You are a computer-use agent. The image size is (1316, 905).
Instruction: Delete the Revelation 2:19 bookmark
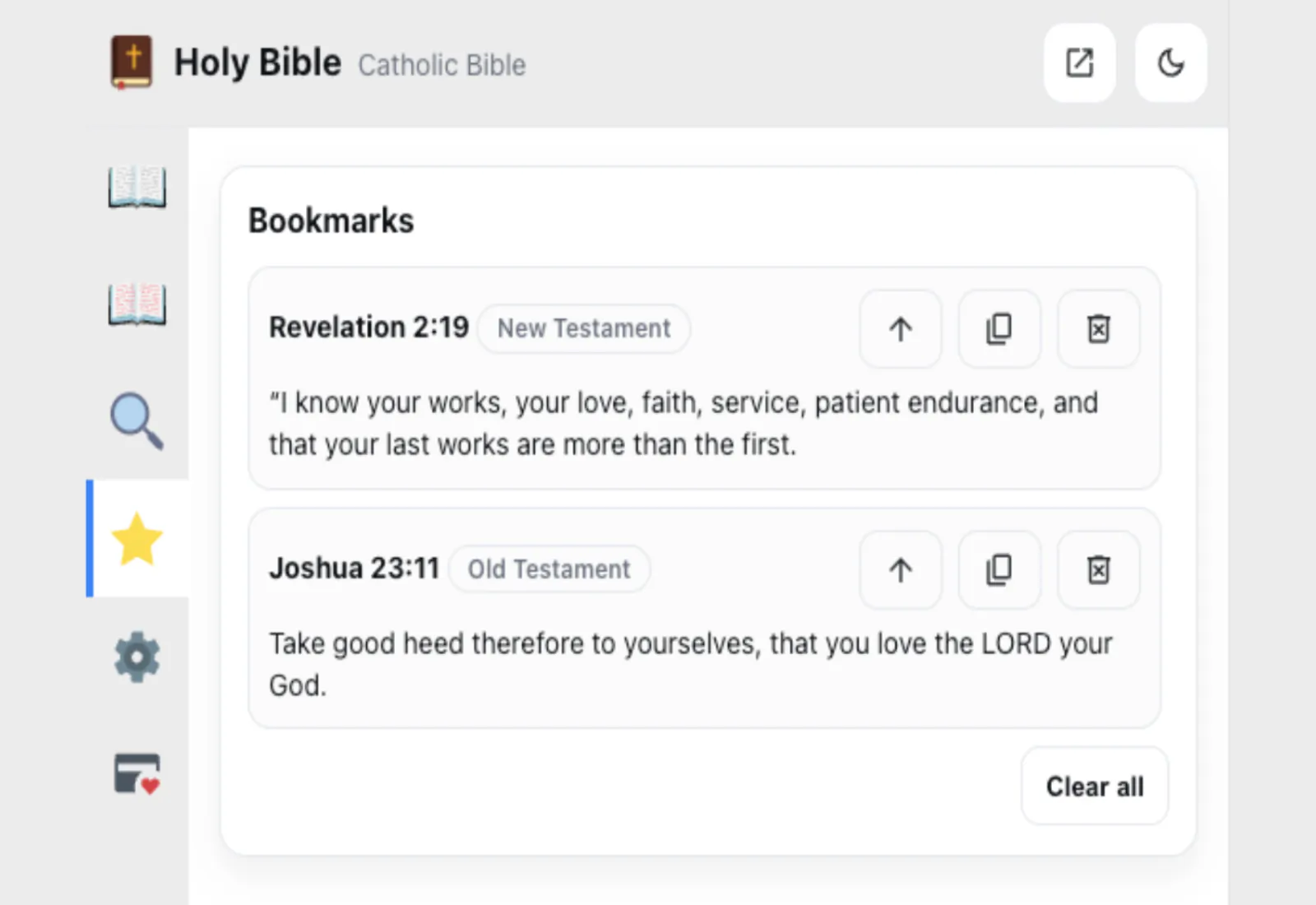(x=1098, y=329)
